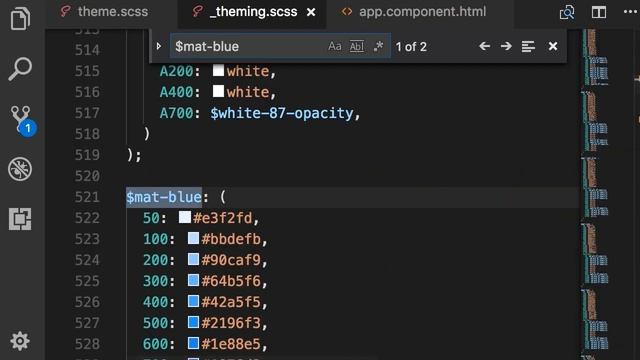Click the A700 key on line 517
This screenshot has width=640, height=360.
[176, 113]
